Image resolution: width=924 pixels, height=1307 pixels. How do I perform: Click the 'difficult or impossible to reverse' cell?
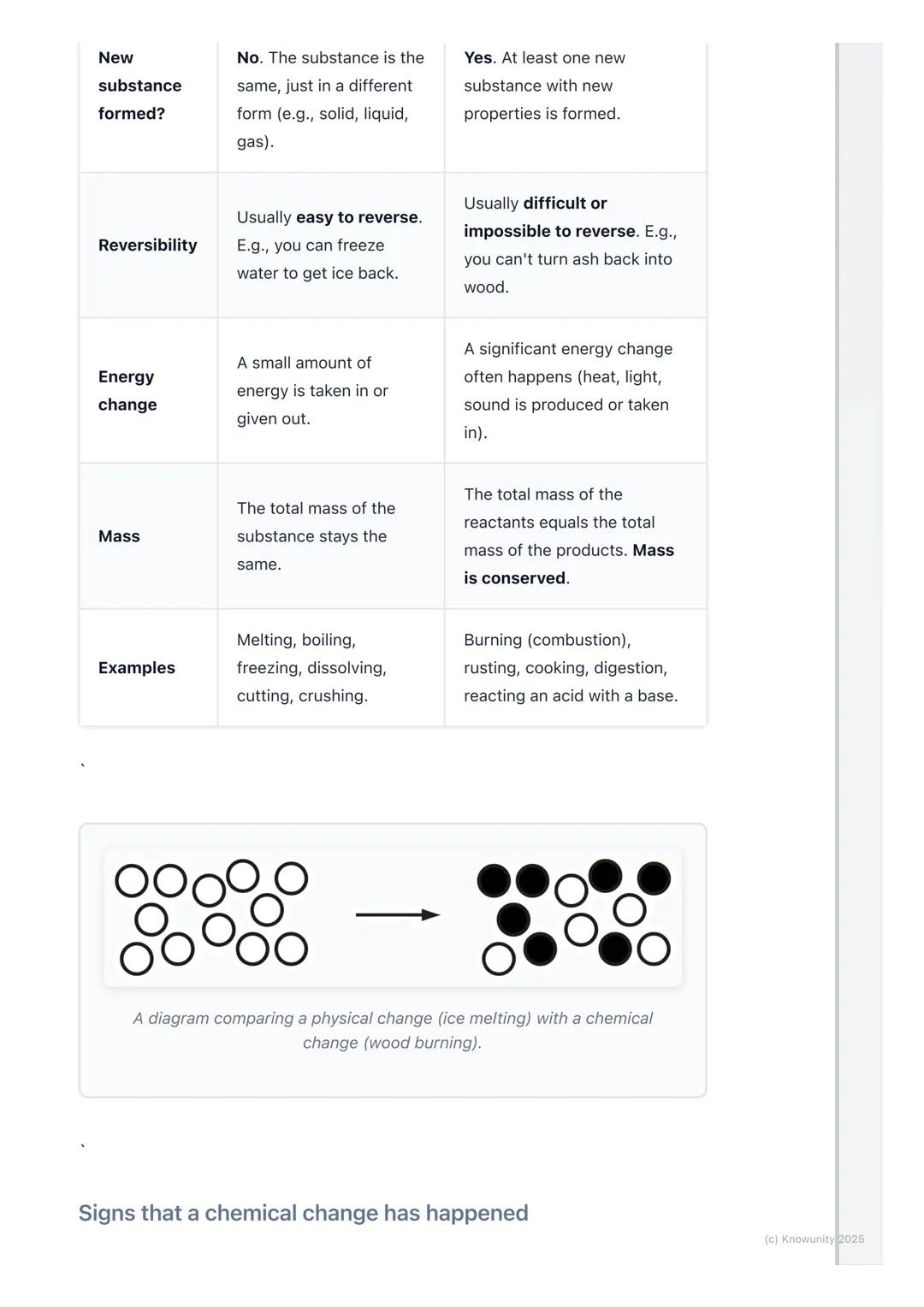tap(570, 245)
